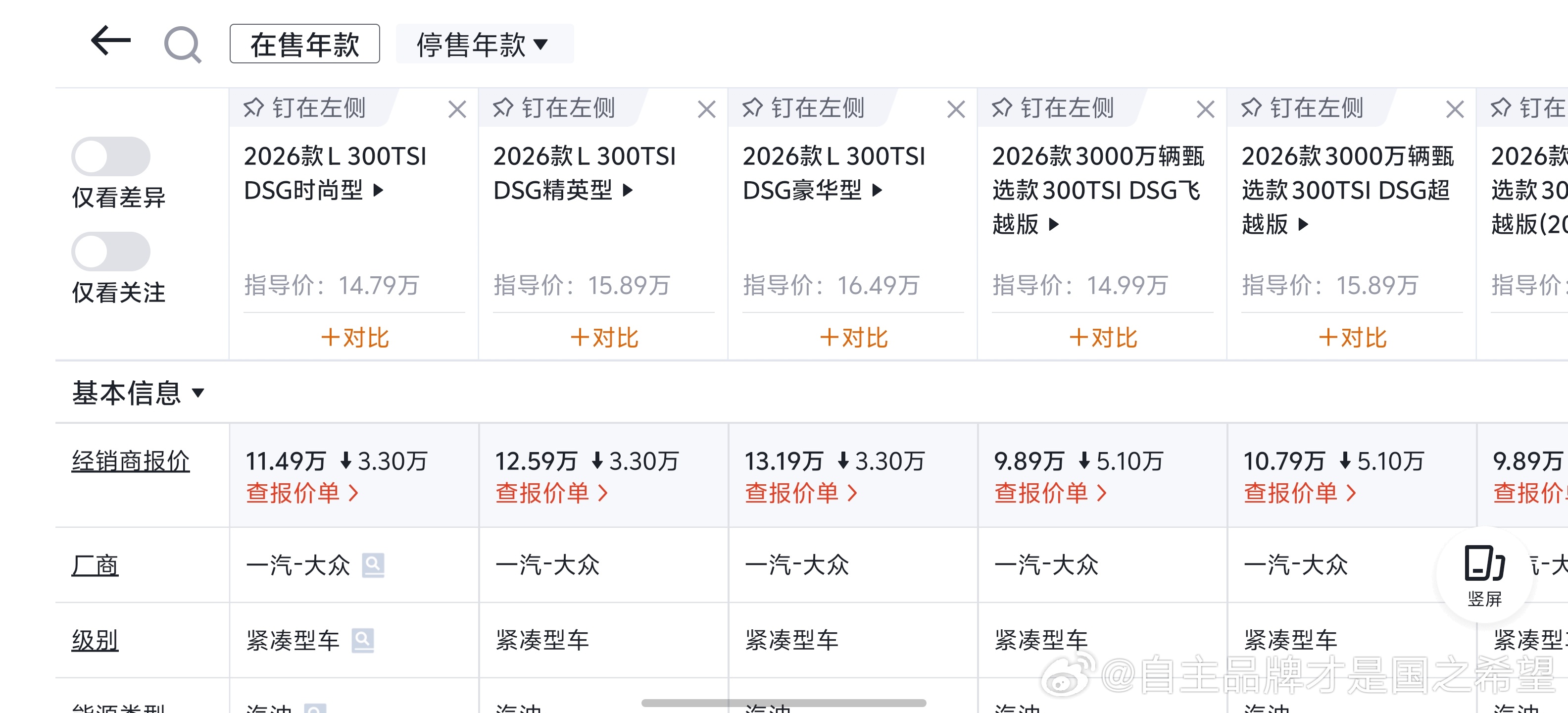Pin the 超越版 column to the left
This screenshot has height=713, width=1568.
[x=1303, y=108]
